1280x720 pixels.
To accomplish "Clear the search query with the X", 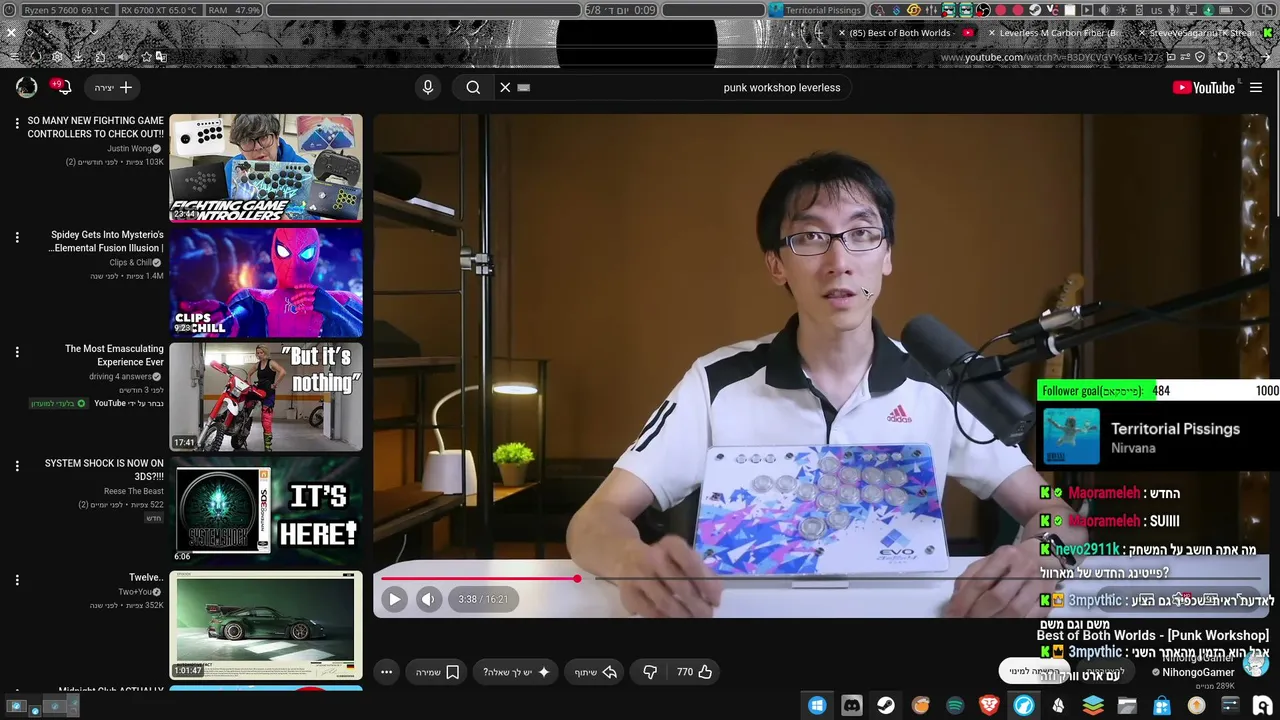I will 505,87.
